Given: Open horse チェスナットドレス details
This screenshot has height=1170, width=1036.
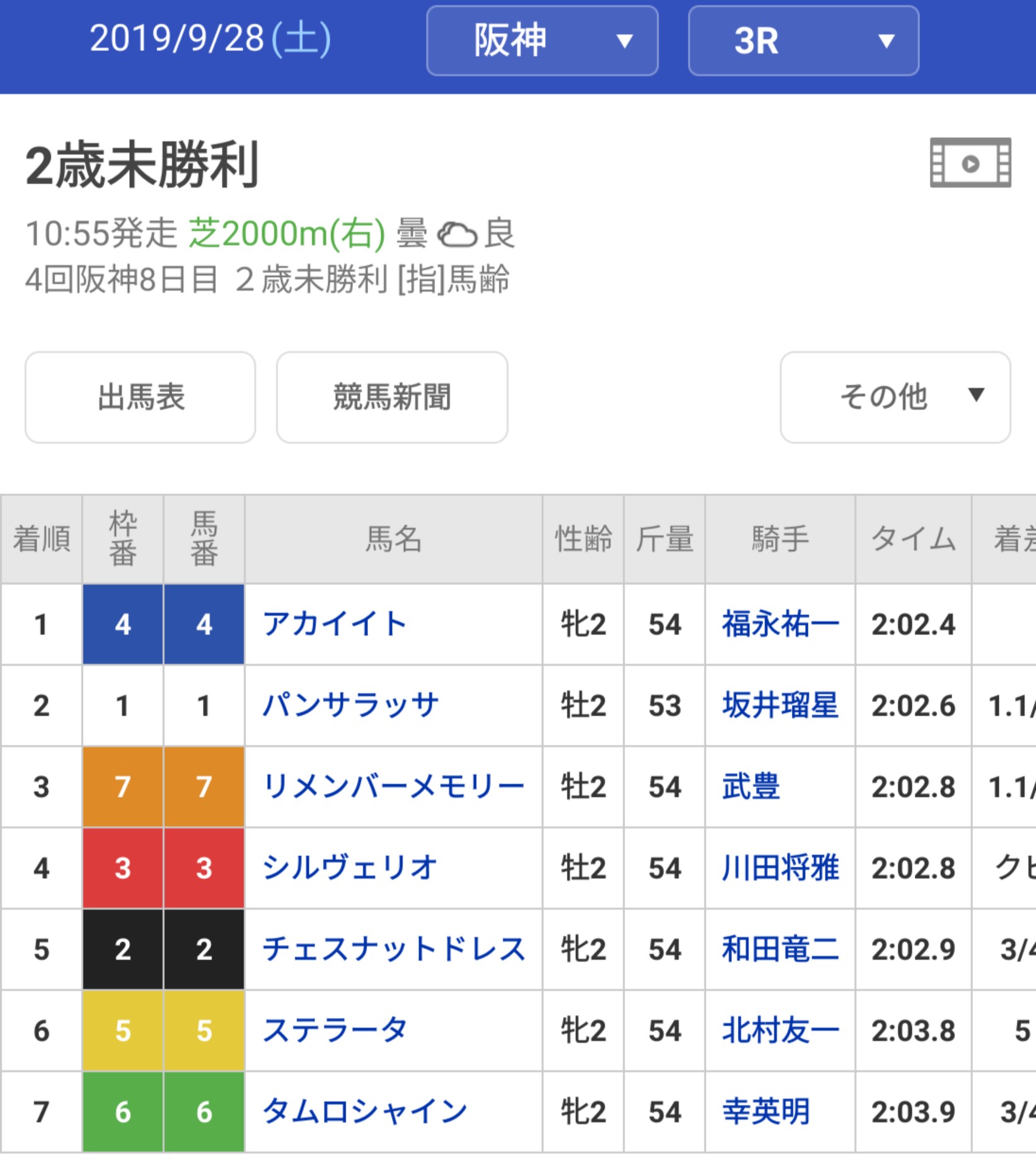Looking at the screenshot, I should [x=394, y=949].
